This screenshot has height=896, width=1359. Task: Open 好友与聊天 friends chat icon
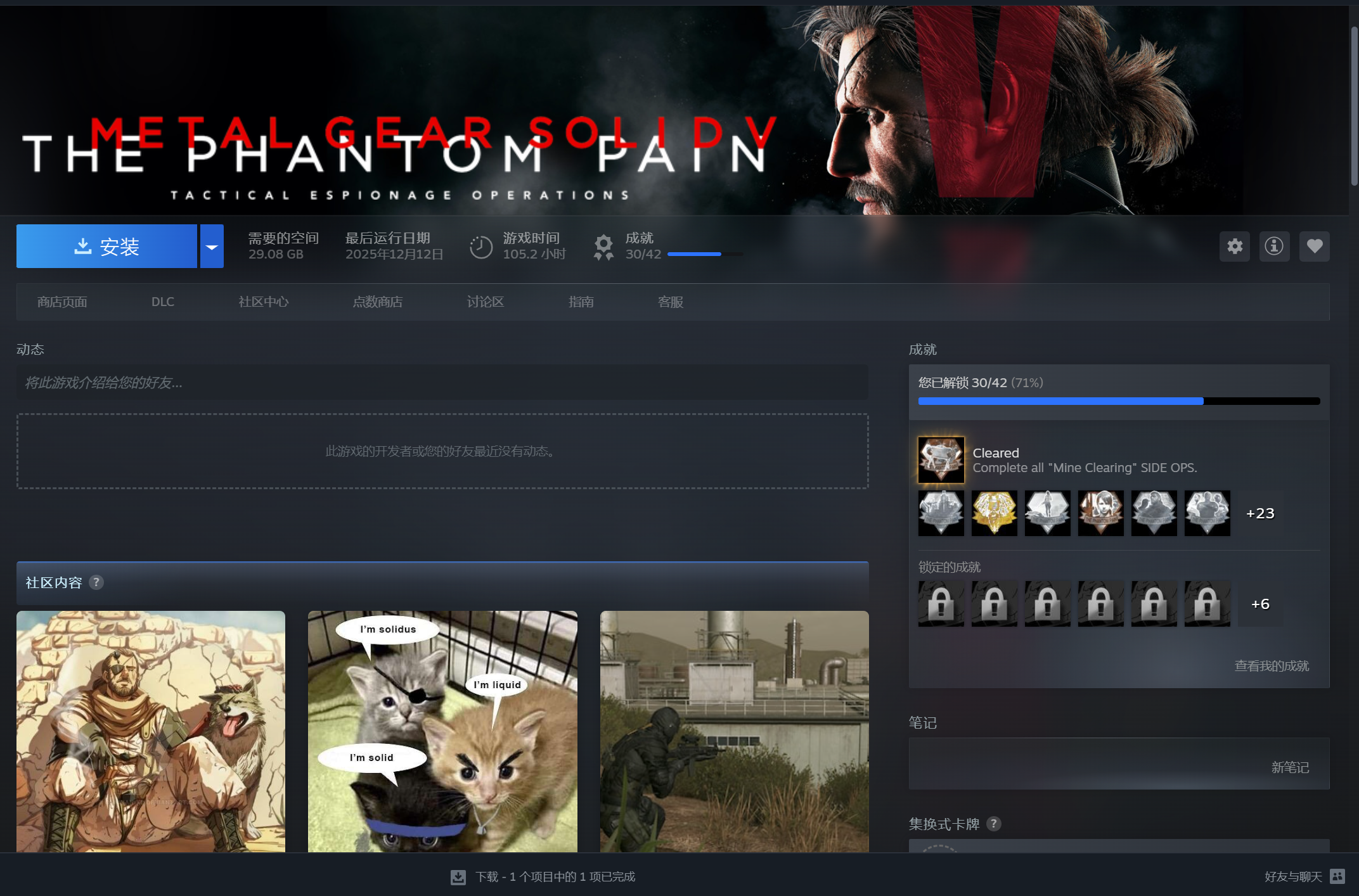1337,876
